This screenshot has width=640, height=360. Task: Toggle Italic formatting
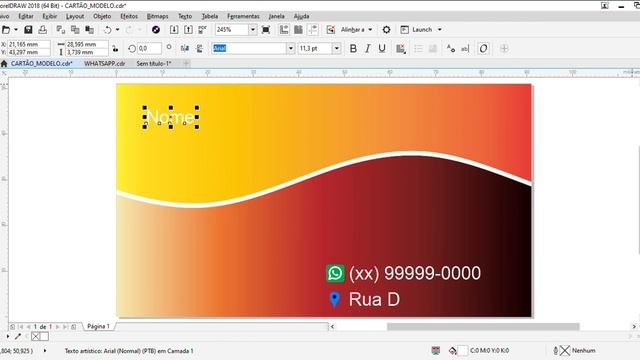(x=367, y=49)
